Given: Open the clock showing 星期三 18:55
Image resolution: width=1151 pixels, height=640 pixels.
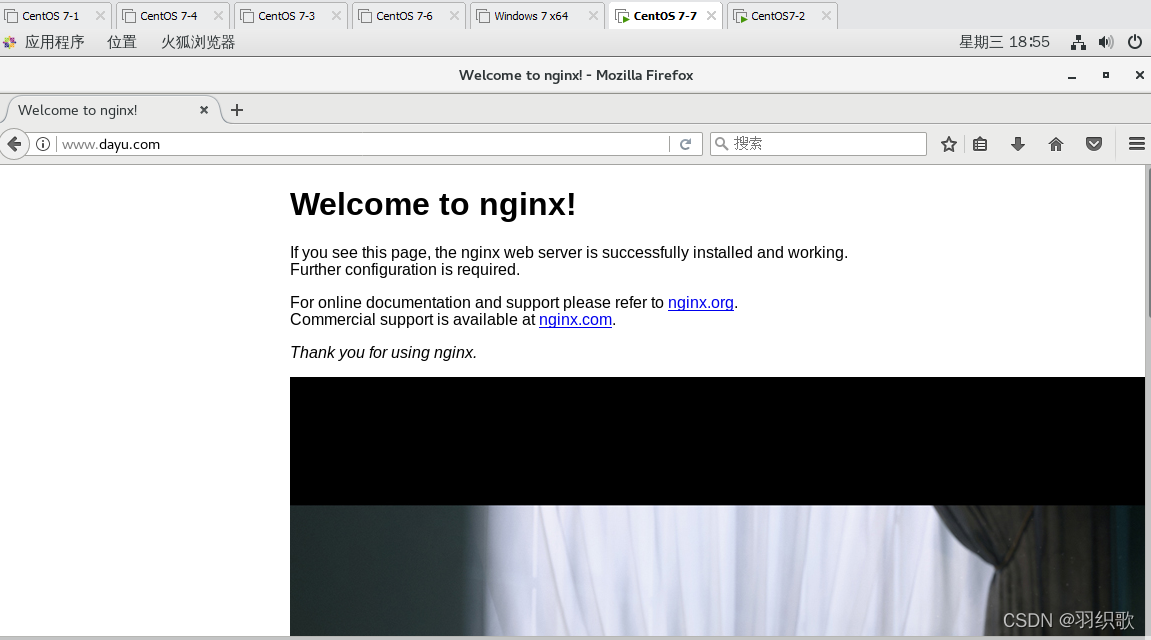Looking at the screenshot, I should tap(1004, 43).
